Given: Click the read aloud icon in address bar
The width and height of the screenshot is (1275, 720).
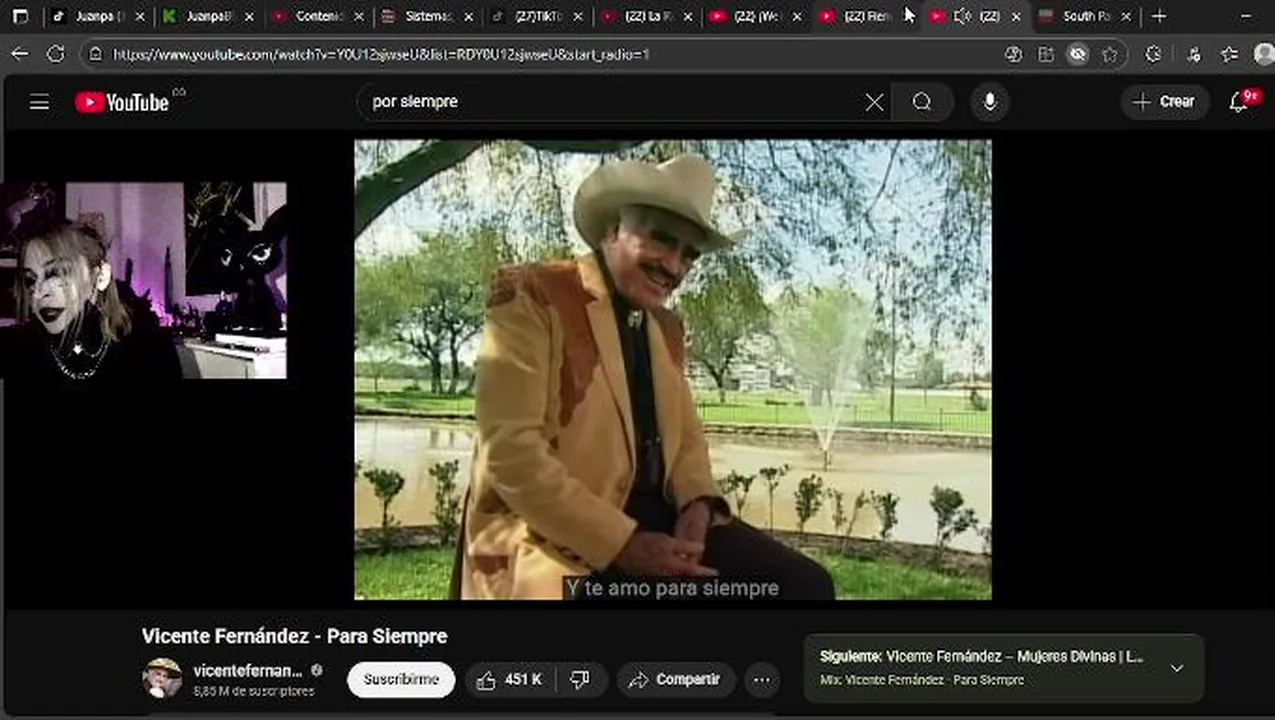Looking at the screenshot, I should [x=1014, y=55].
